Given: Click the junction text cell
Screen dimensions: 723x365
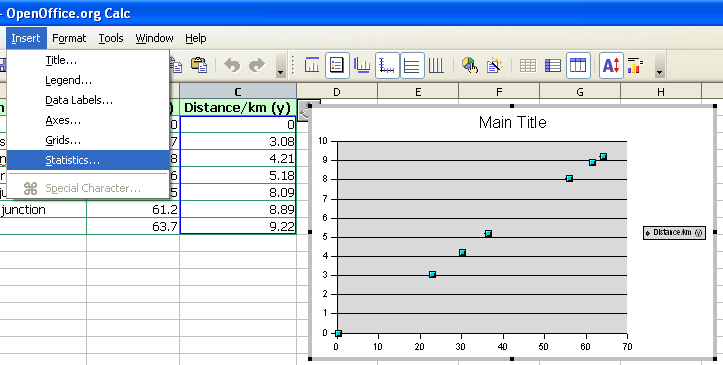Looking at the screenshot, I should coord(43,210).
